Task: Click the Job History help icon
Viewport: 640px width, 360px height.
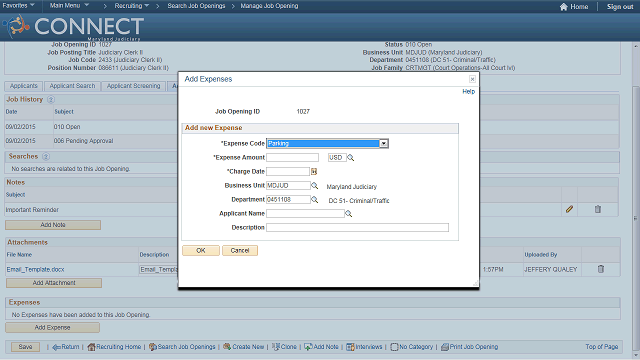Action: tap(51, 99)
